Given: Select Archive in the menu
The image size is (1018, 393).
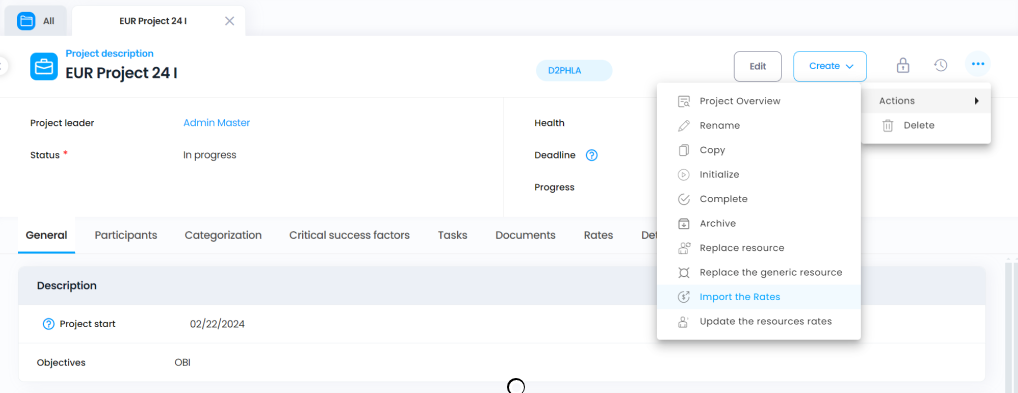Looking at the screenshot, I should point(758,223).
